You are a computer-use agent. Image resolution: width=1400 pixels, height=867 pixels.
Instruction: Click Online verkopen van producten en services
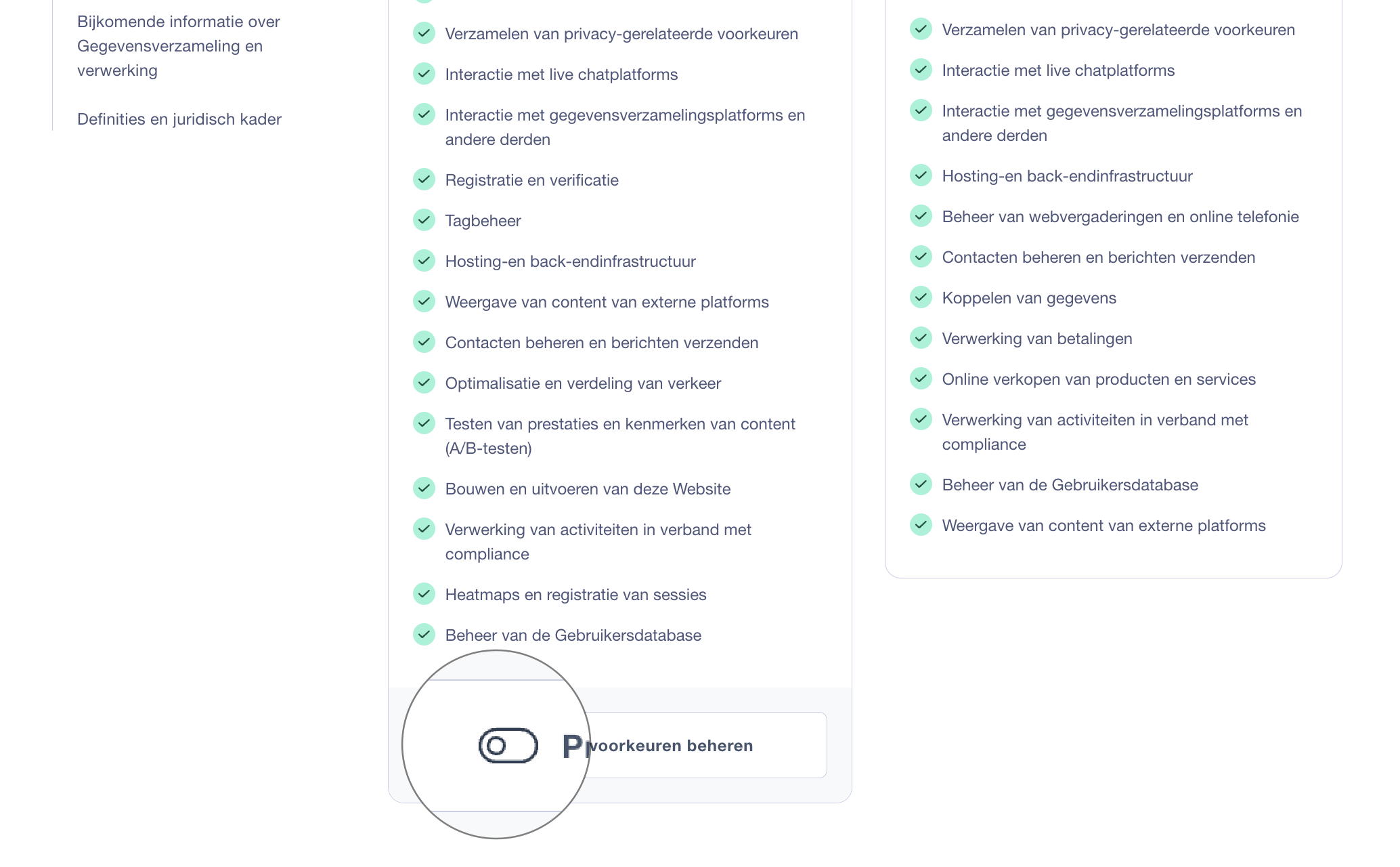click(x=1099, y=379)
